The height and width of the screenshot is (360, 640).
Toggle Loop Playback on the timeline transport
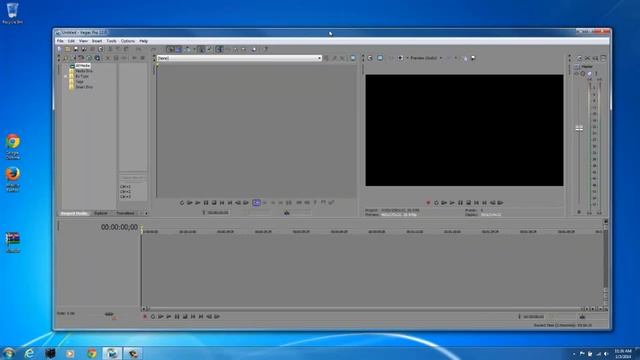(153, 317)
